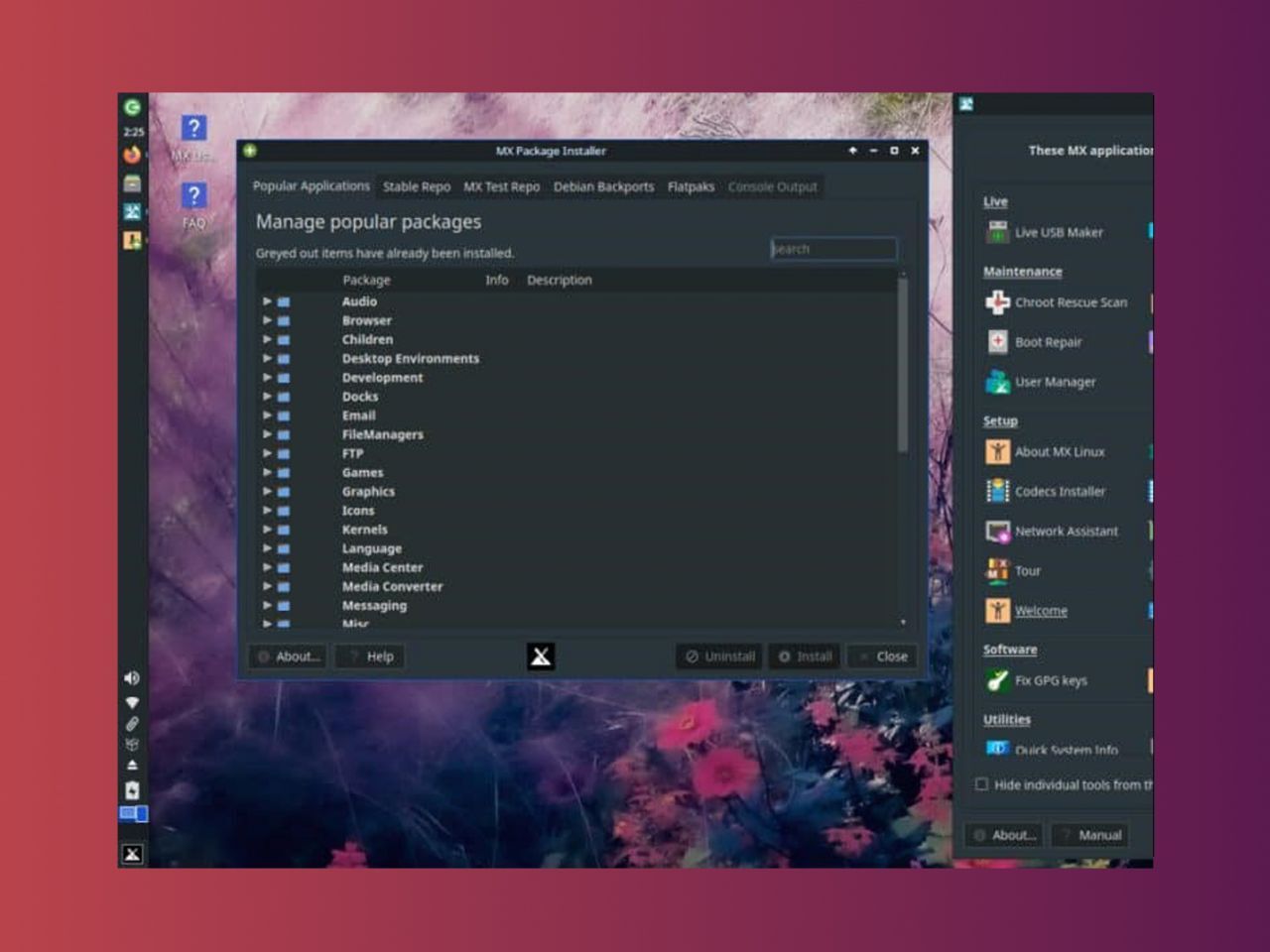
Task: Switch to the Flatpaks tab
Action: pyautogui.click(x=691, y=186)
